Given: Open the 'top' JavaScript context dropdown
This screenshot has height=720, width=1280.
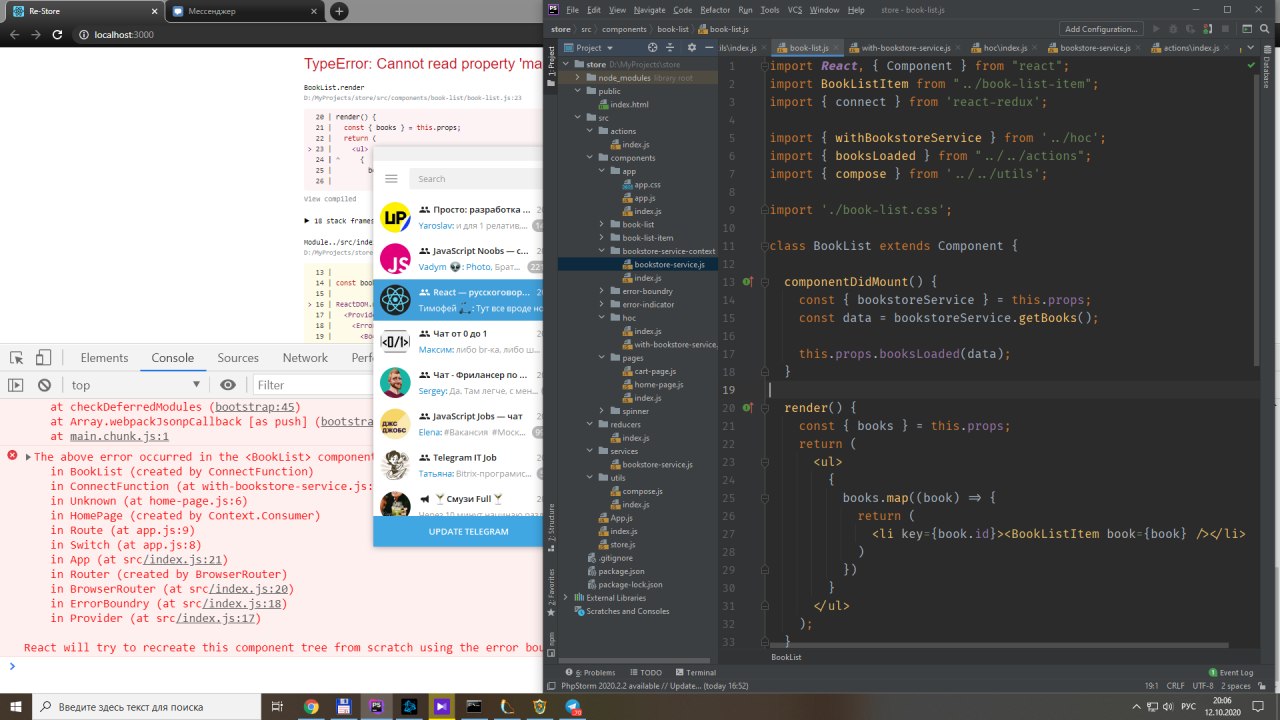Looking at the screenshot, I should click(135, 385).
